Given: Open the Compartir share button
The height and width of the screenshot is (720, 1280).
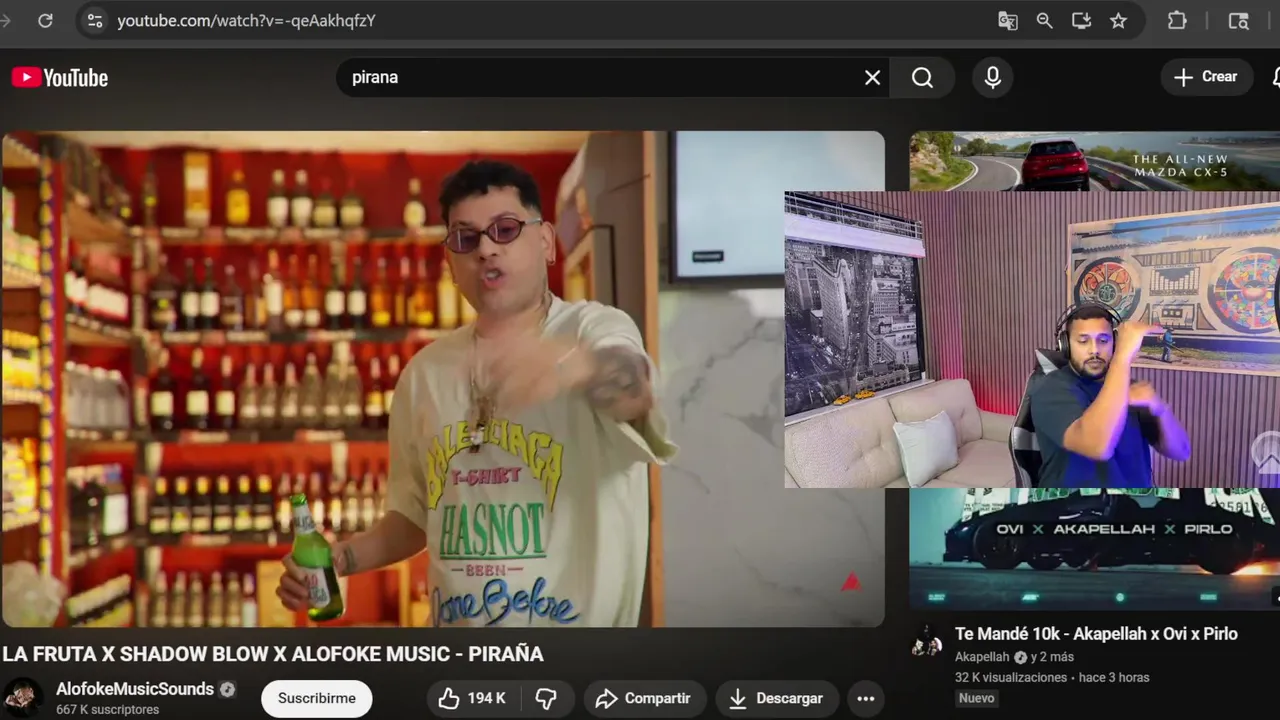Looking at the screenshot, I should point(644,698).
